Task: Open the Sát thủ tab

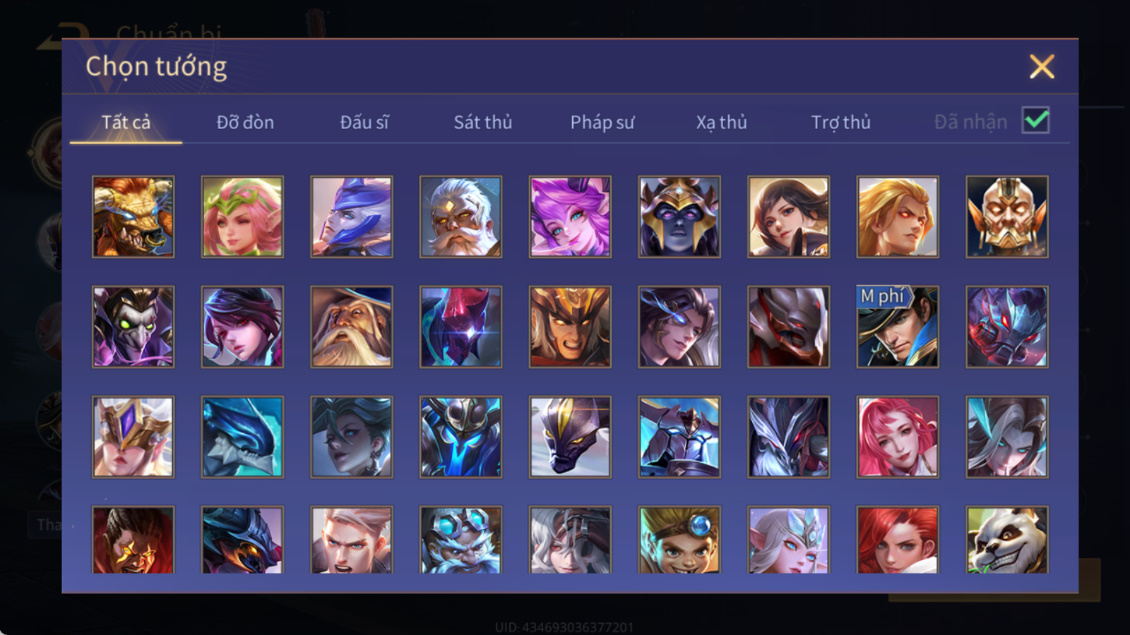Action: pos(483,122)
